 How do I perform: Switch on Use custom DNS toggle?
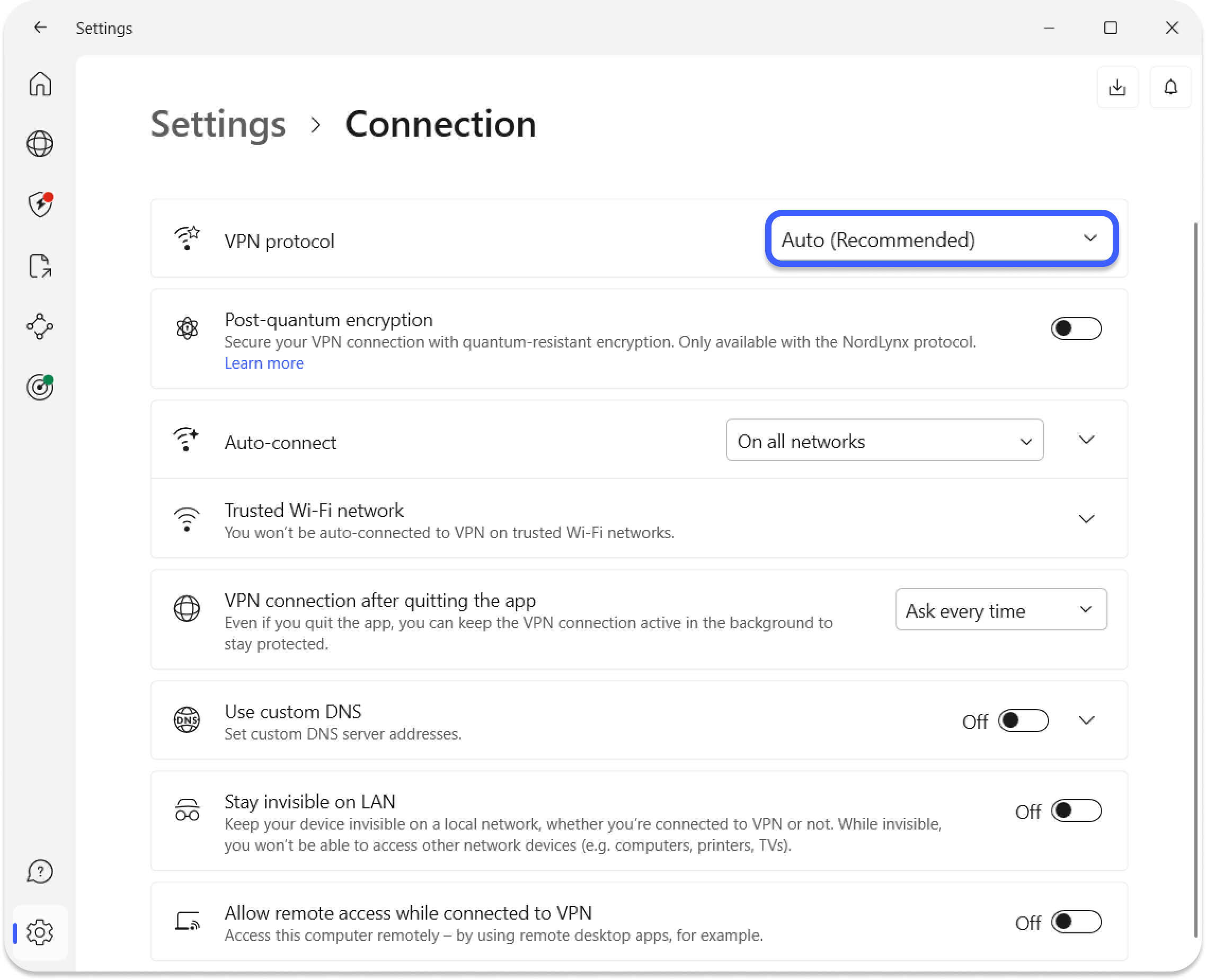1023,721
